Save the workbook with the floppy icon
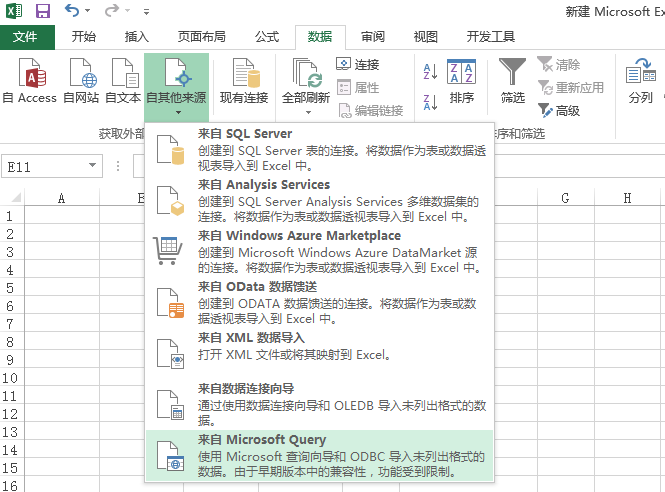665x492 pixels. 42,11
